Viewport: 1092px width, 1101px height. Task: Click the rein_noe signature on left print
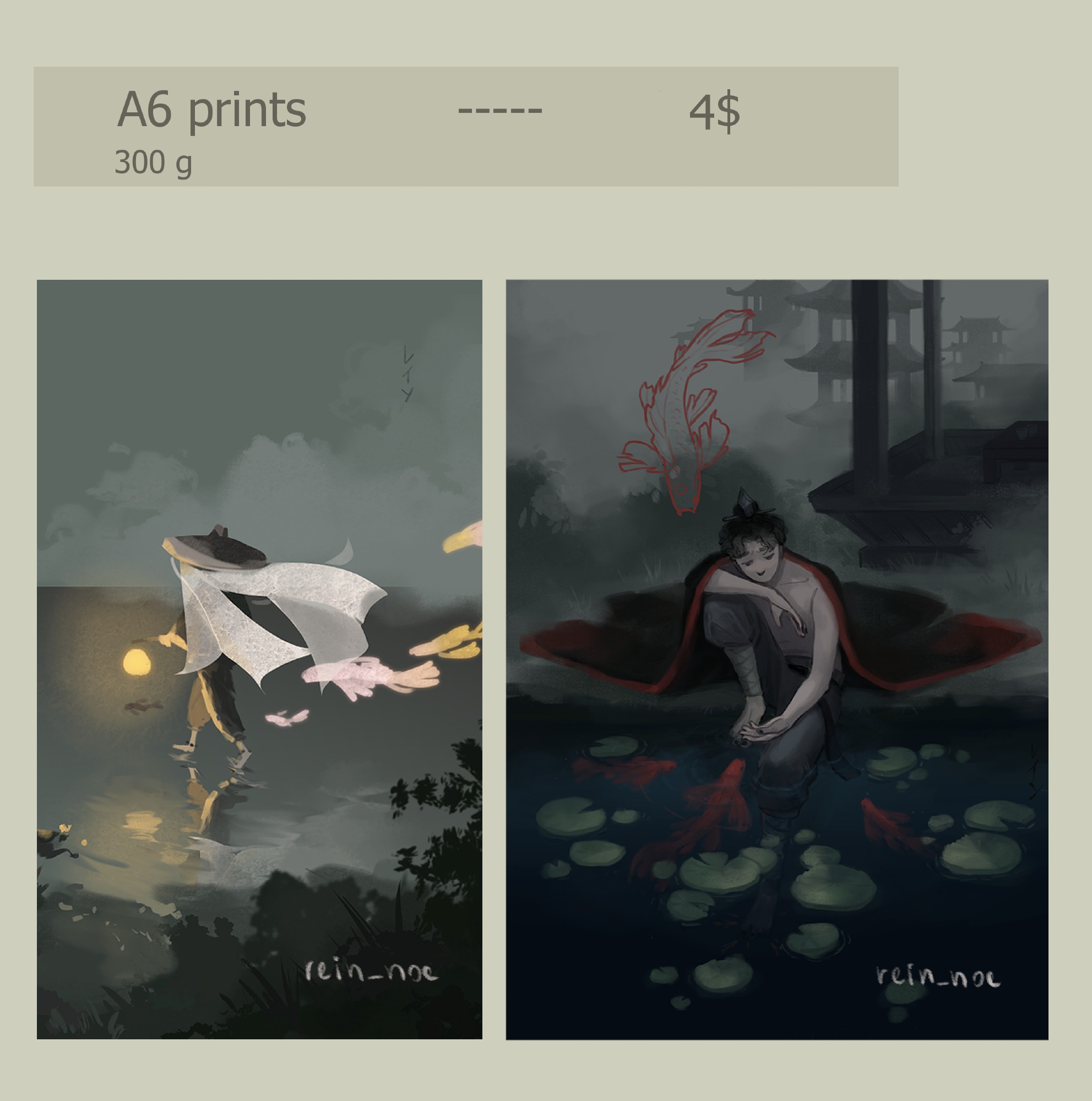pos(371,970)
